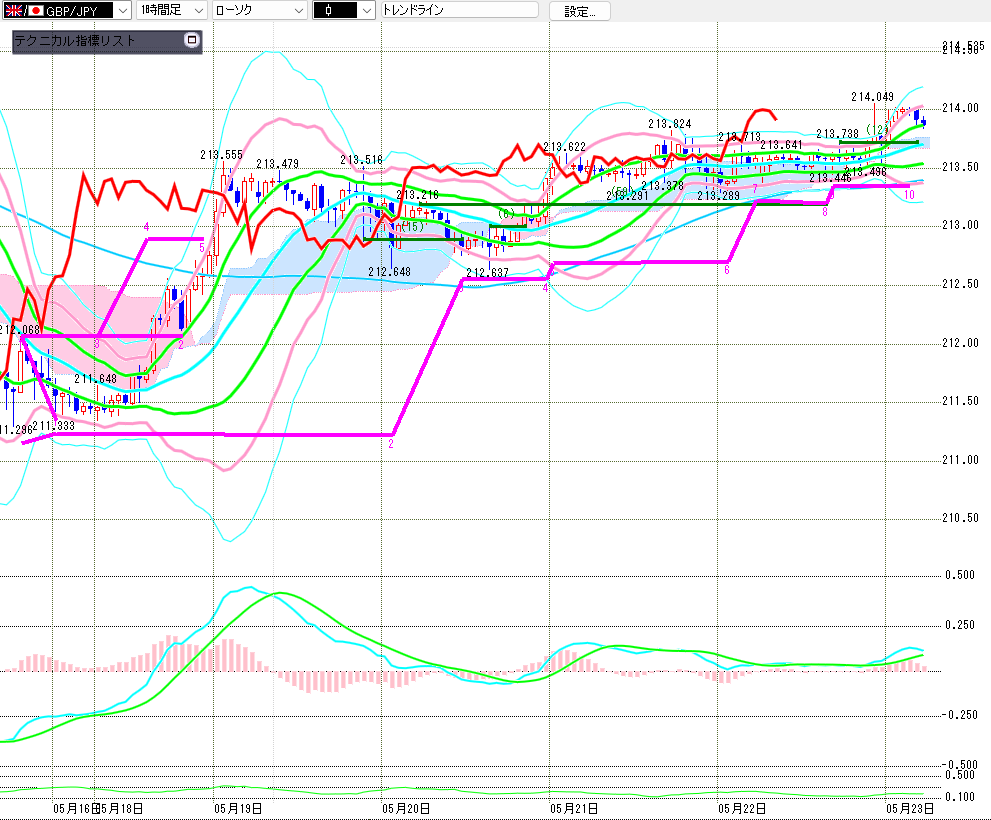Click the 212.648 low price label

tap(389, 272)
